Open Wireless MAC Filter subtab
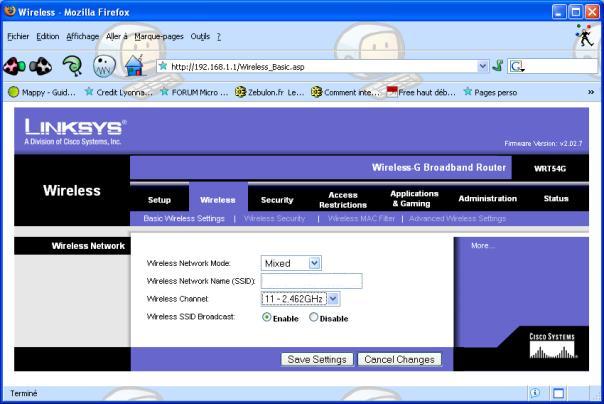The height and width of the screenshot is (404, 604). (361, 218)
